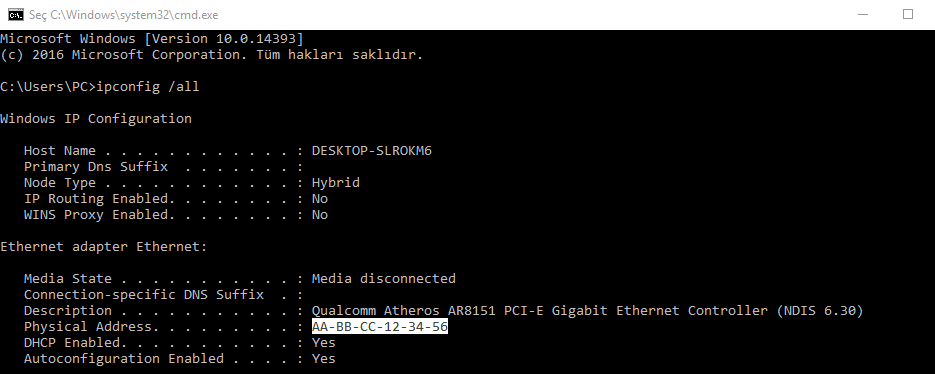Click the DHCP Enabled Yes value
The image size is (935, 374).
(x=324, y=342)
